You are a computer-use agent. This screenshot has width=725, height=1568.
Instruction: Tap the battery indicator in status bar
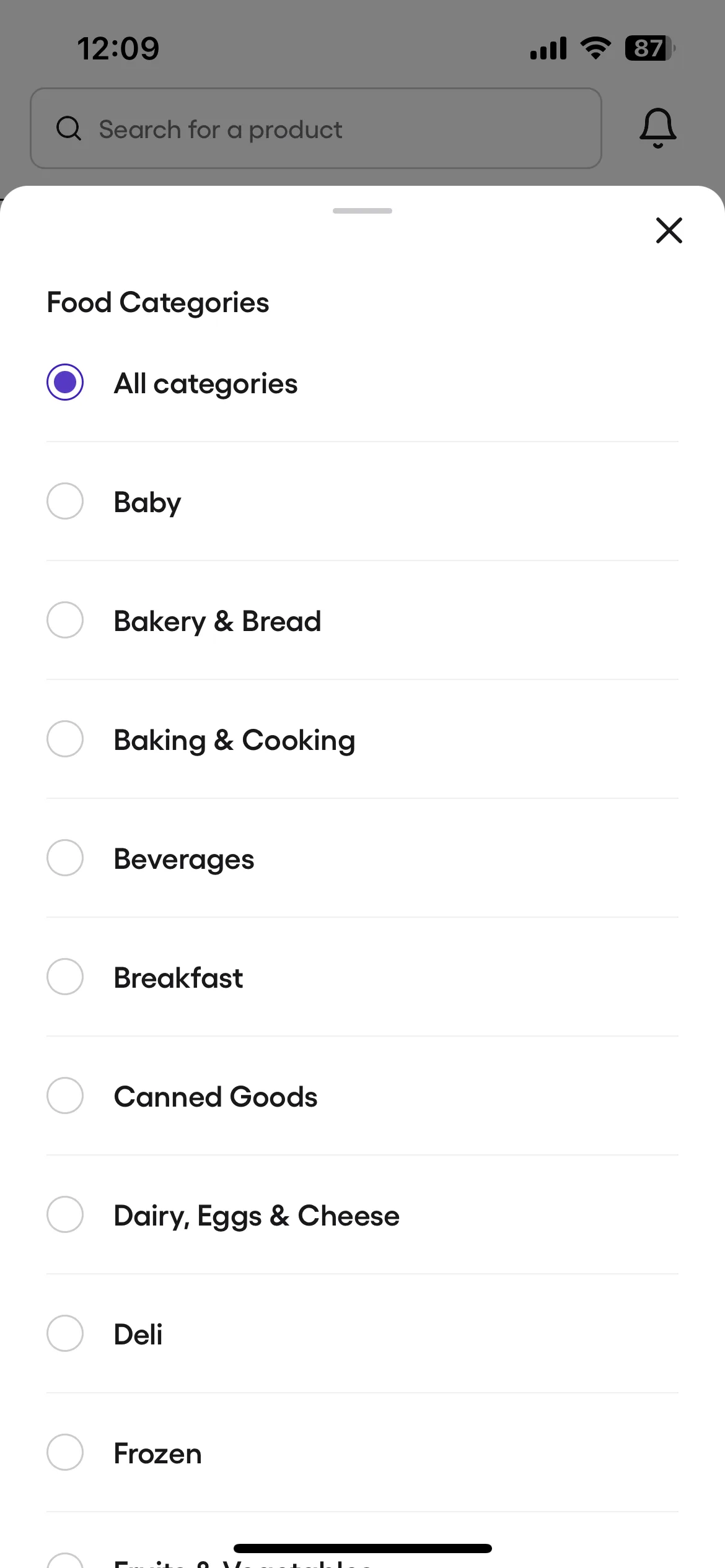(649, 48)
